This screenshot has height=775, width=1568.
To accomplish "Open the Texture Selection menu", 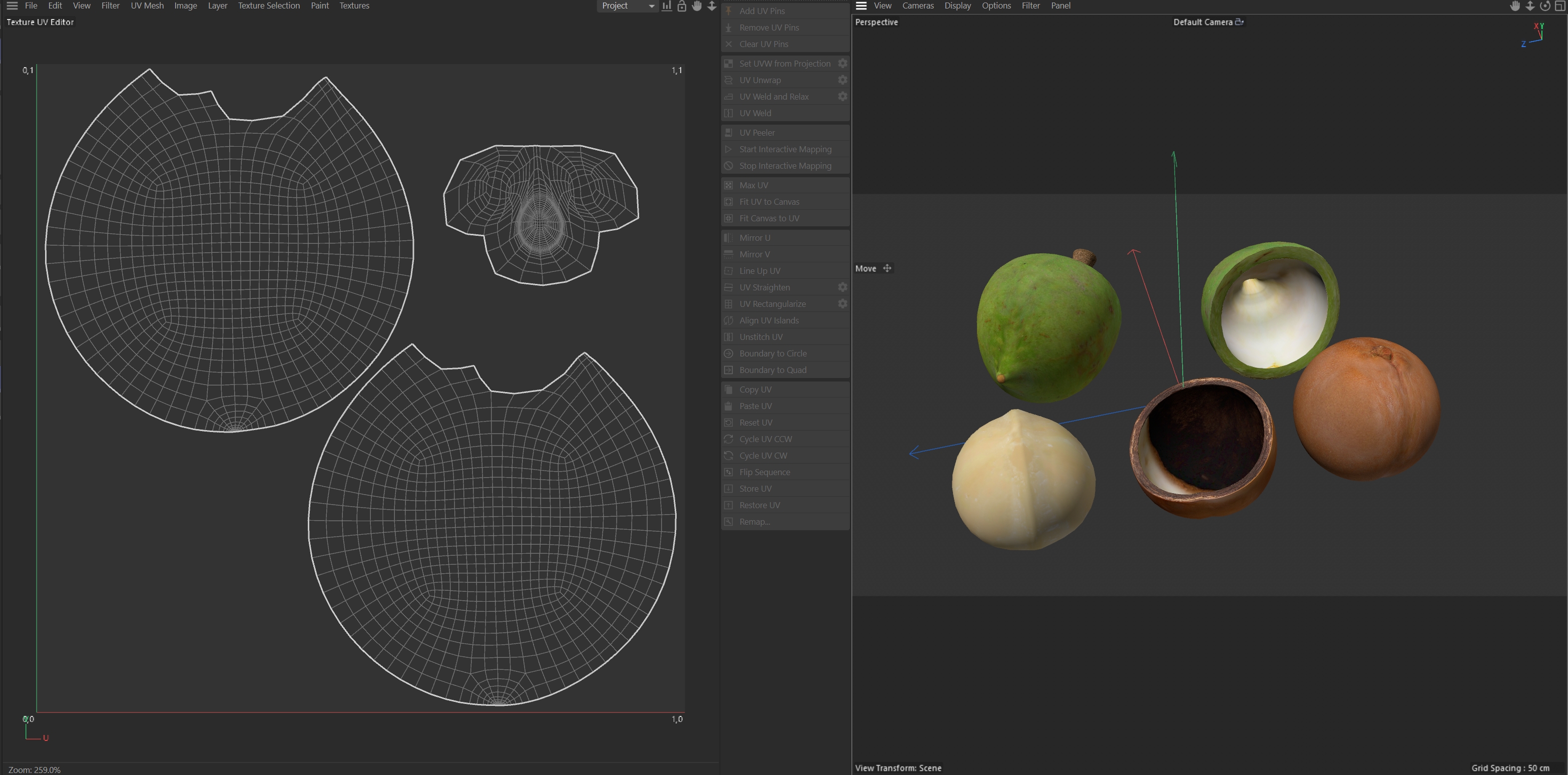I will [268, 6].
